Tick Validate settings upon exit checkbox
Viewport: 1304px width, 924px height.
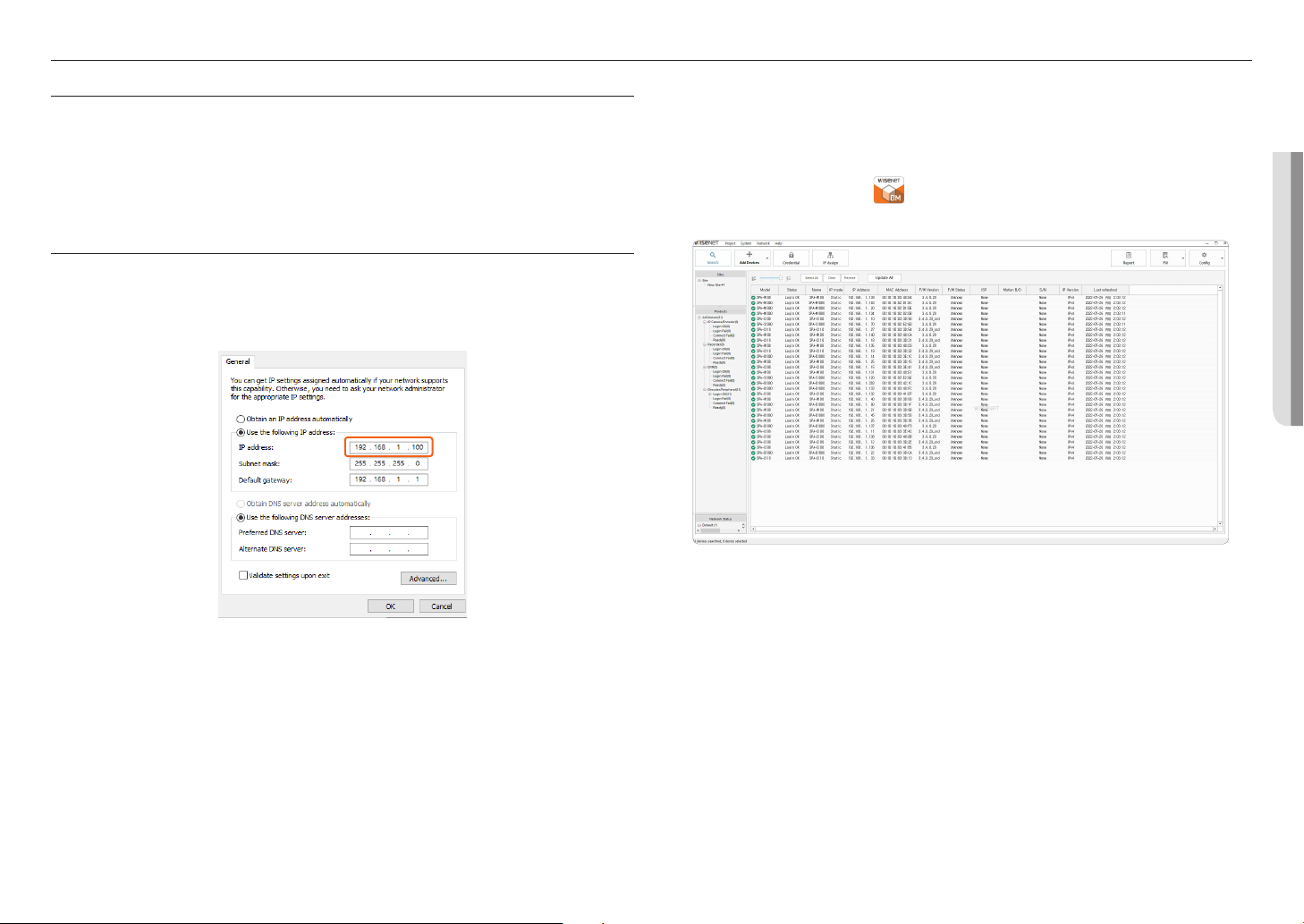(243, 575)
